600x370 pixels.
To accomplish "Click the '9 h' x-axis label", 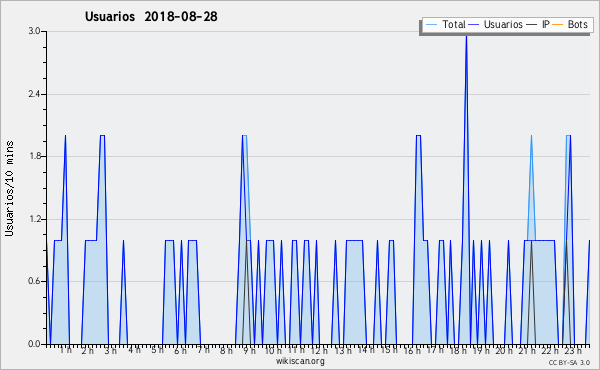I will [x=249, y=351].
